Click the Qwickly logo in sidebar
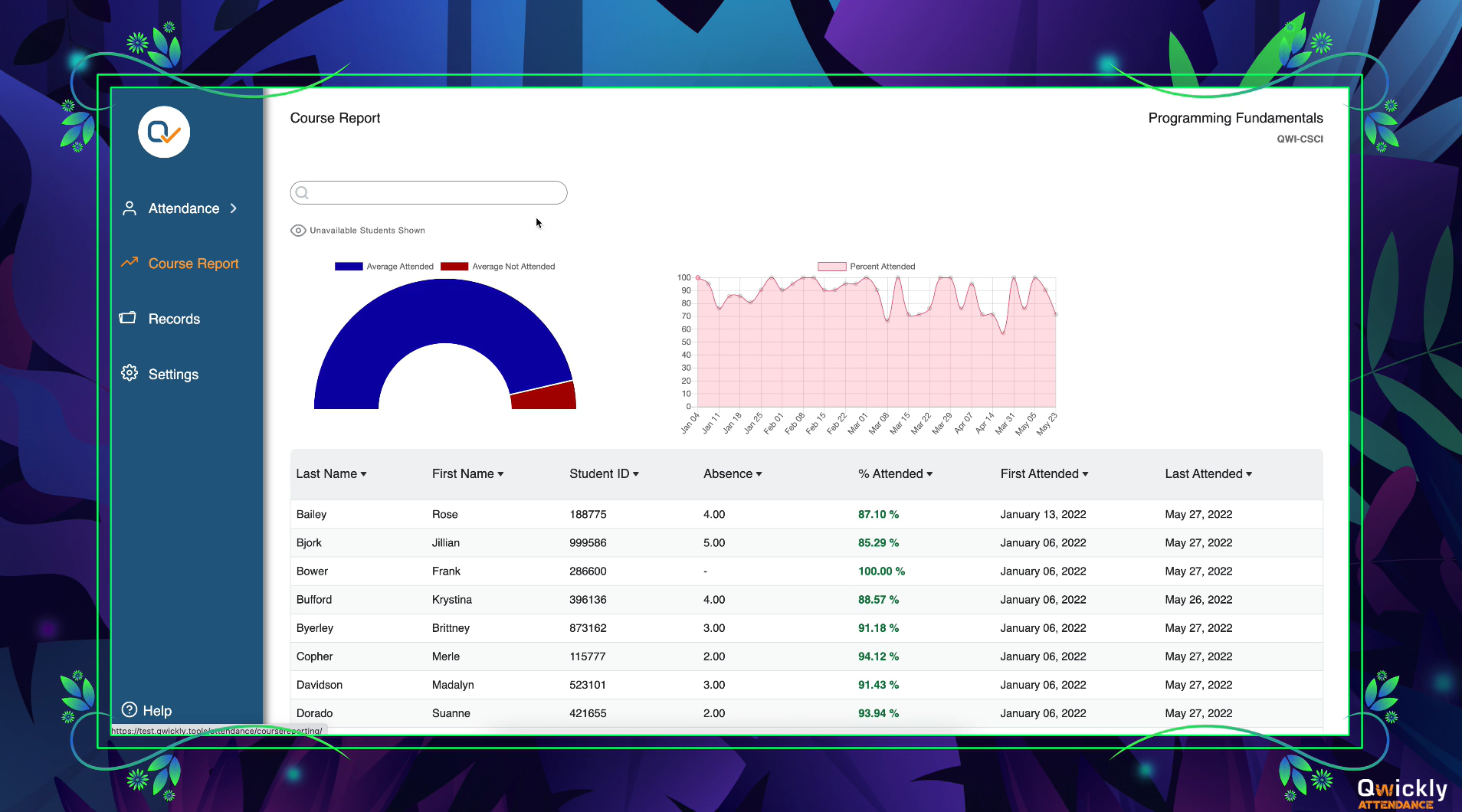Viewport: 1462px width, 812px height. coord(164,133)
